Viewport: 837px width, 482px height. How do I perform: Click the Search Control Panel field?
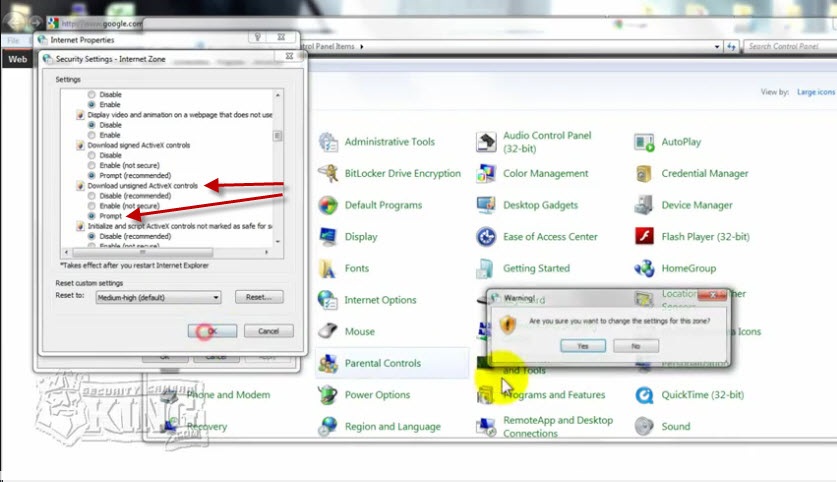[x=790, y=47]
